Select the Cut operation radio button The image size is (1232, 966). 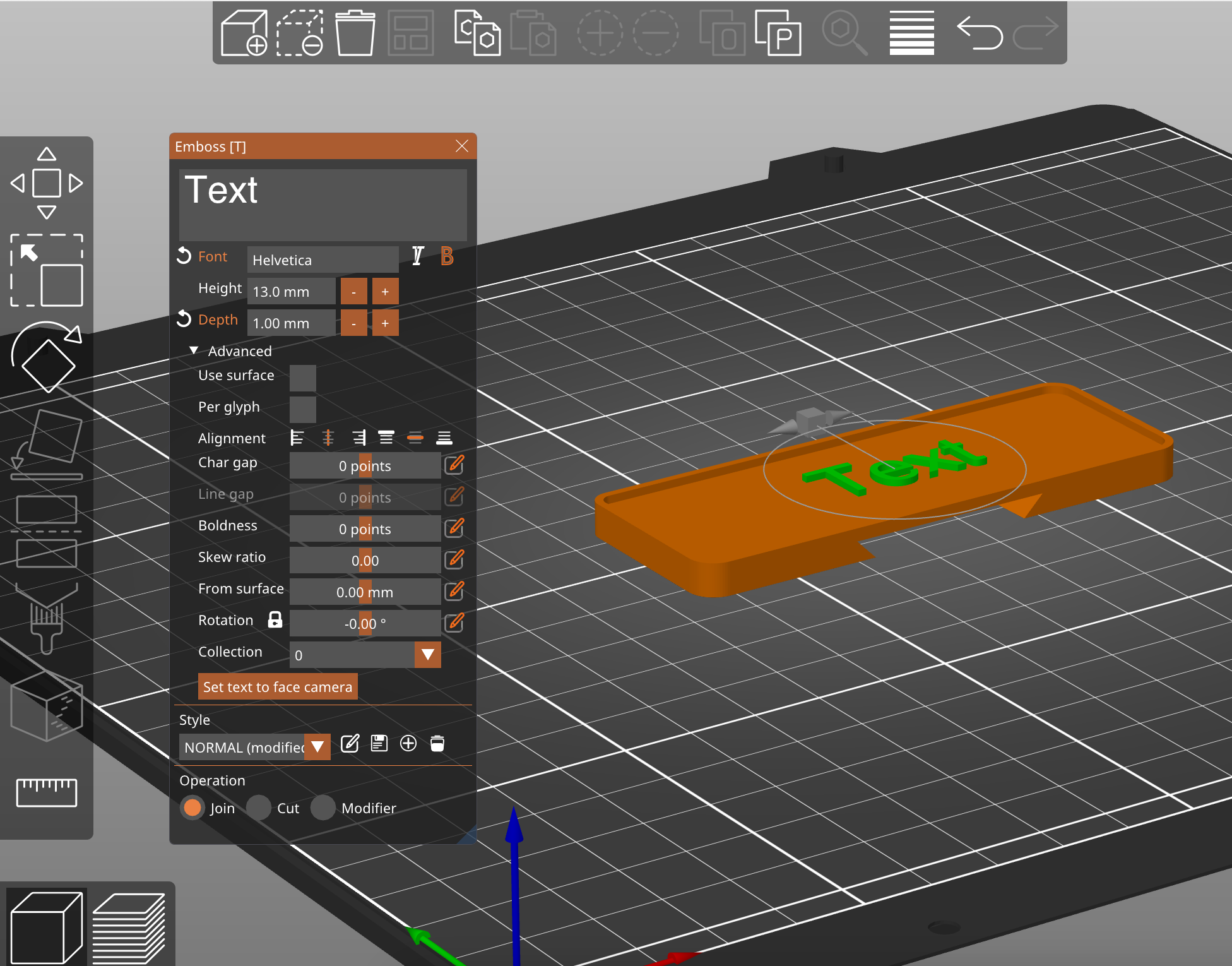click(x=259, y=808)
